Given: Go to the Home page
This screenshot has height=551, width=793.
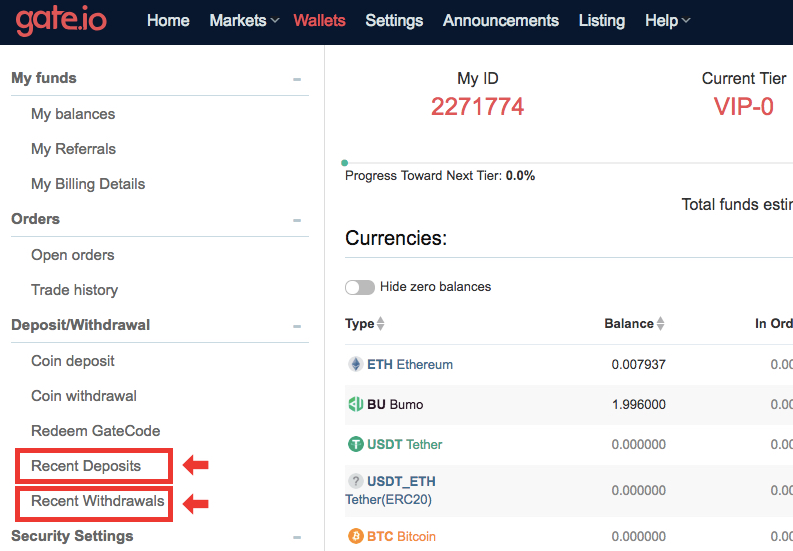Looking at the screenshot, I should [x=168, y=21].
